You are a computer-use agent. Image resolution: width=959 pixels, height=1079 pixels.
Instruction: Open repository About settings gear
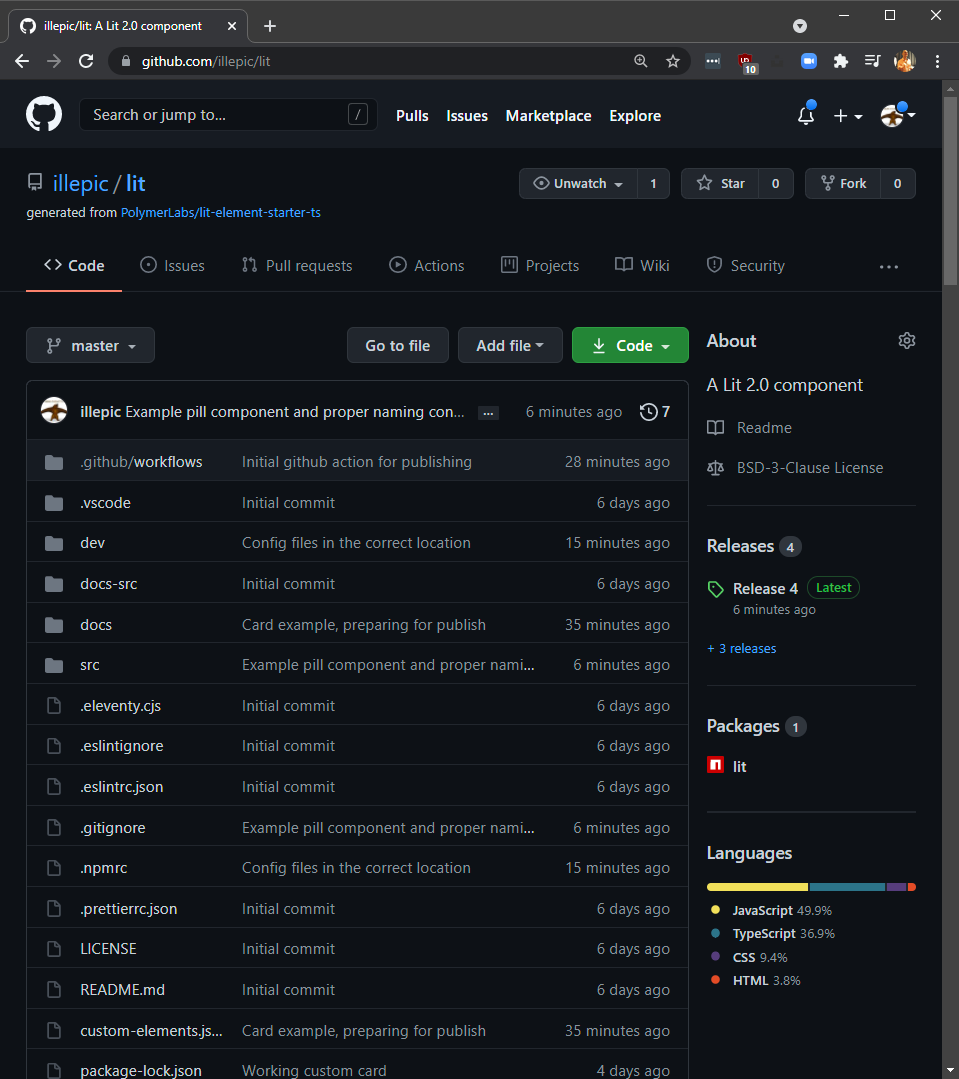(907, 341)
